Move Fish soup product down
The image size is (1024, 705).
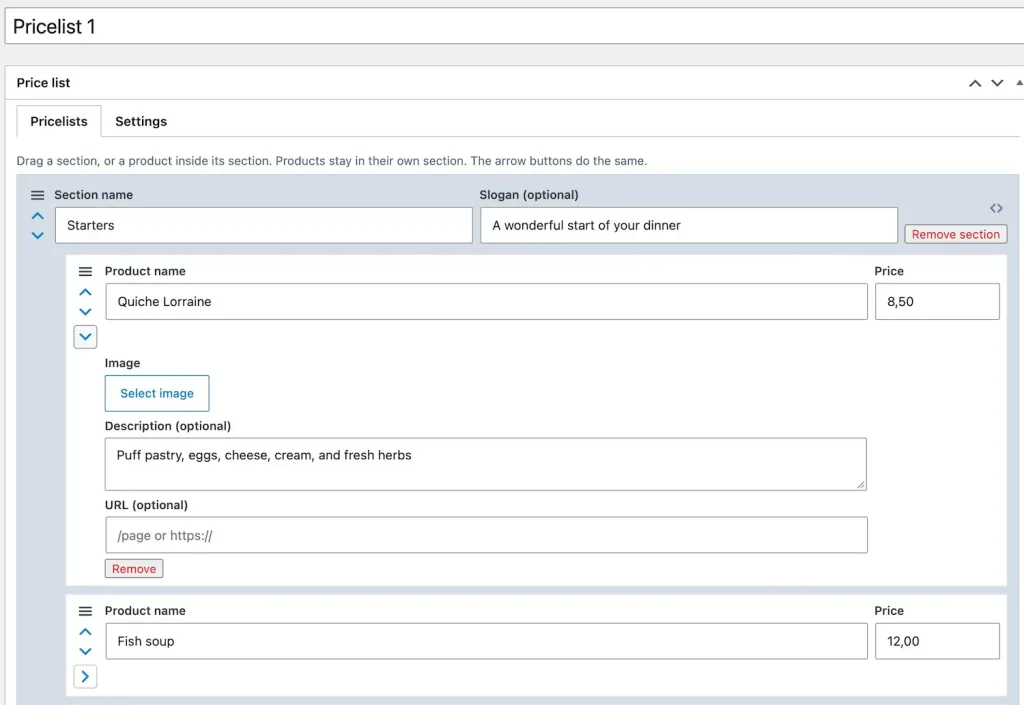(85, 651)
